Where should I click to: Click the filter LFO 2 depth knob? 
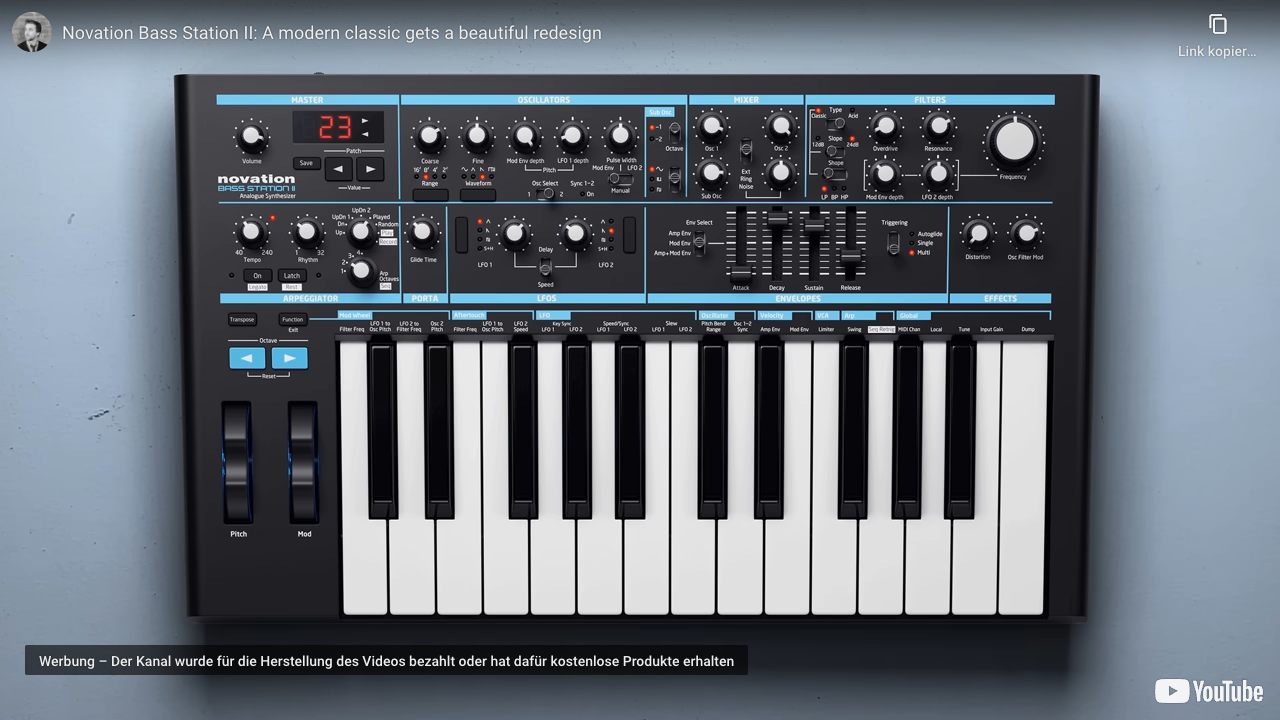(x=938, y=175)
